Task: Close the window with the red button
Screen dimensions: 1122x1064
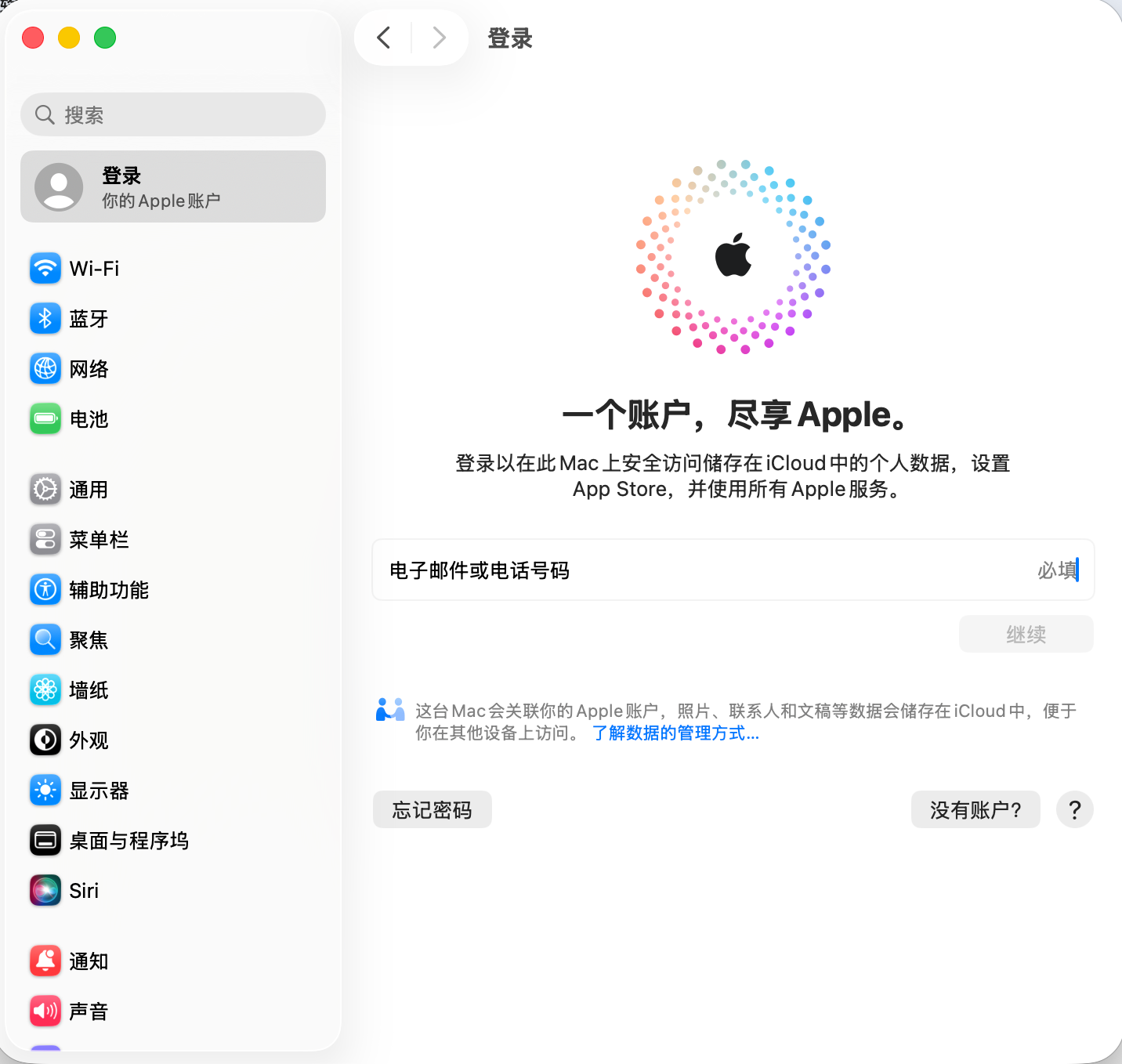Action: (x=33, y=38)
